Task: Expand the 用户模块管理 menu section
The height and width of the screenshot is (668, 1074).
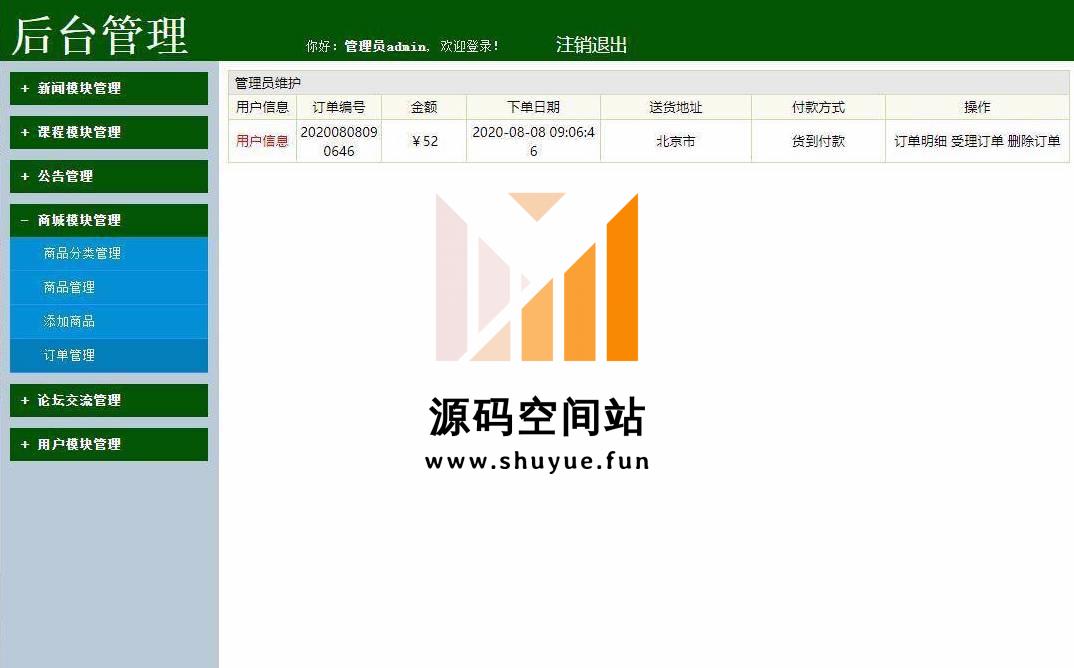Action: pos(109,444)
